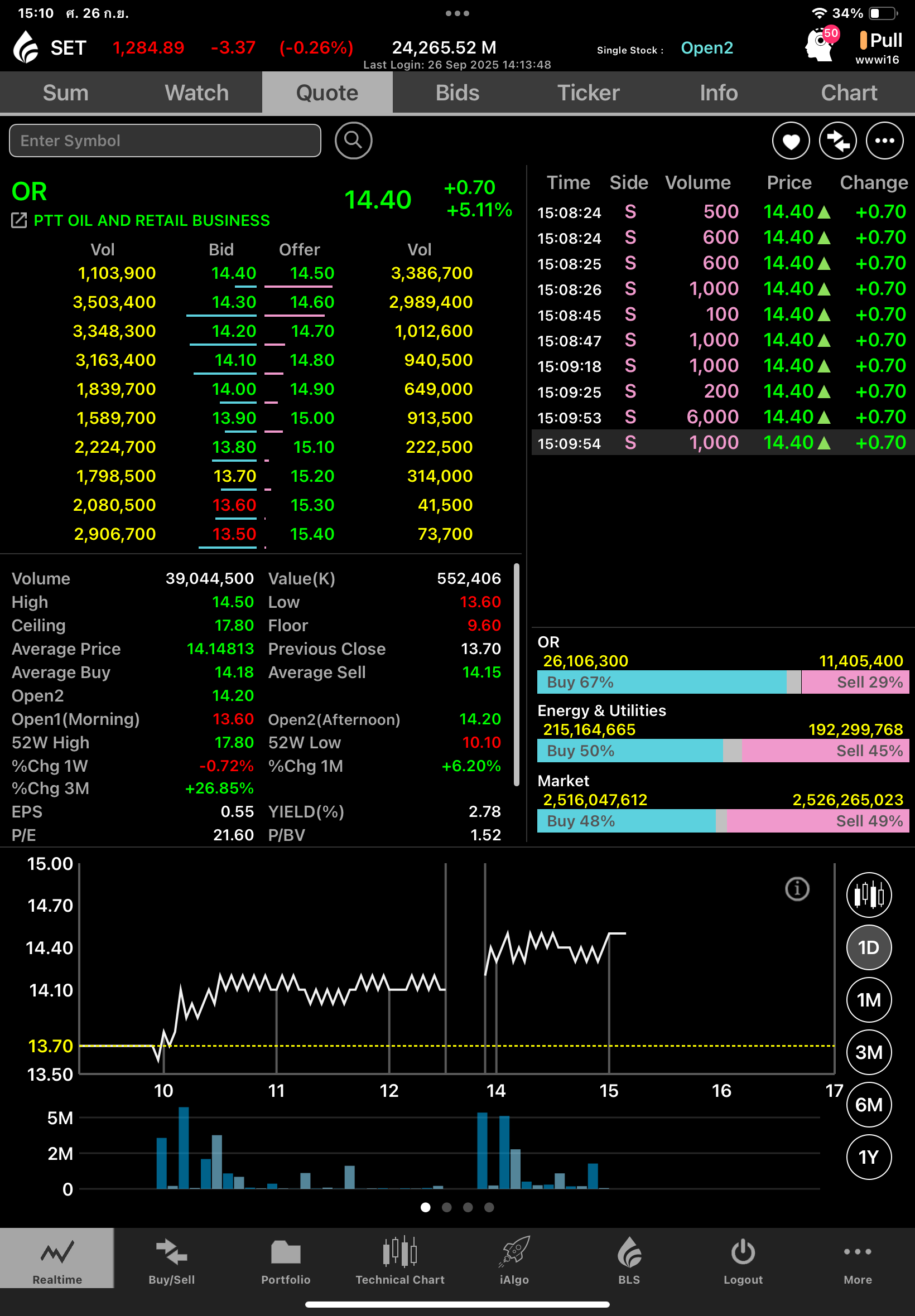This screenshot has height=1316, width=915.
Task: Tap username wwwi16
Action: tap(877, 60)
